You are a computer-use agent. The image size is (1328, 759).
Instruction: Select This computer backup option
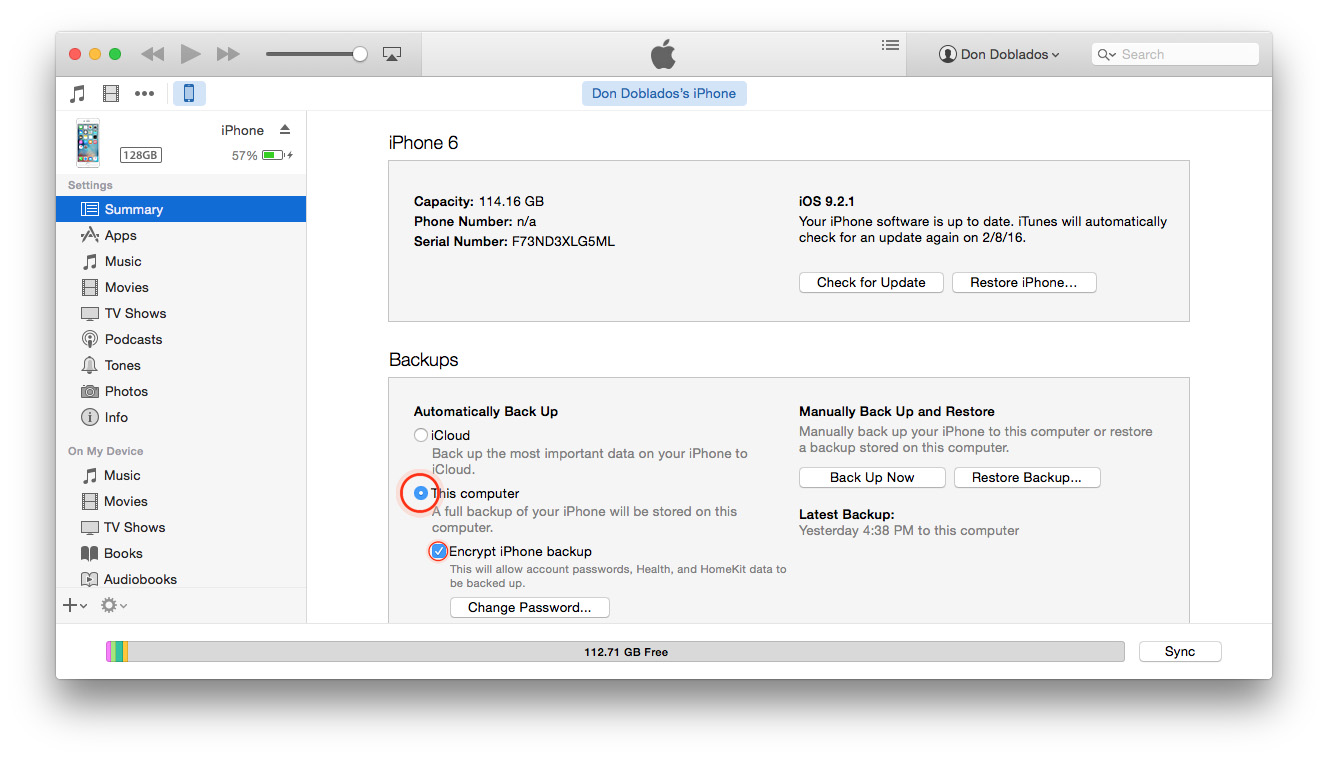(x=421, y=493)
